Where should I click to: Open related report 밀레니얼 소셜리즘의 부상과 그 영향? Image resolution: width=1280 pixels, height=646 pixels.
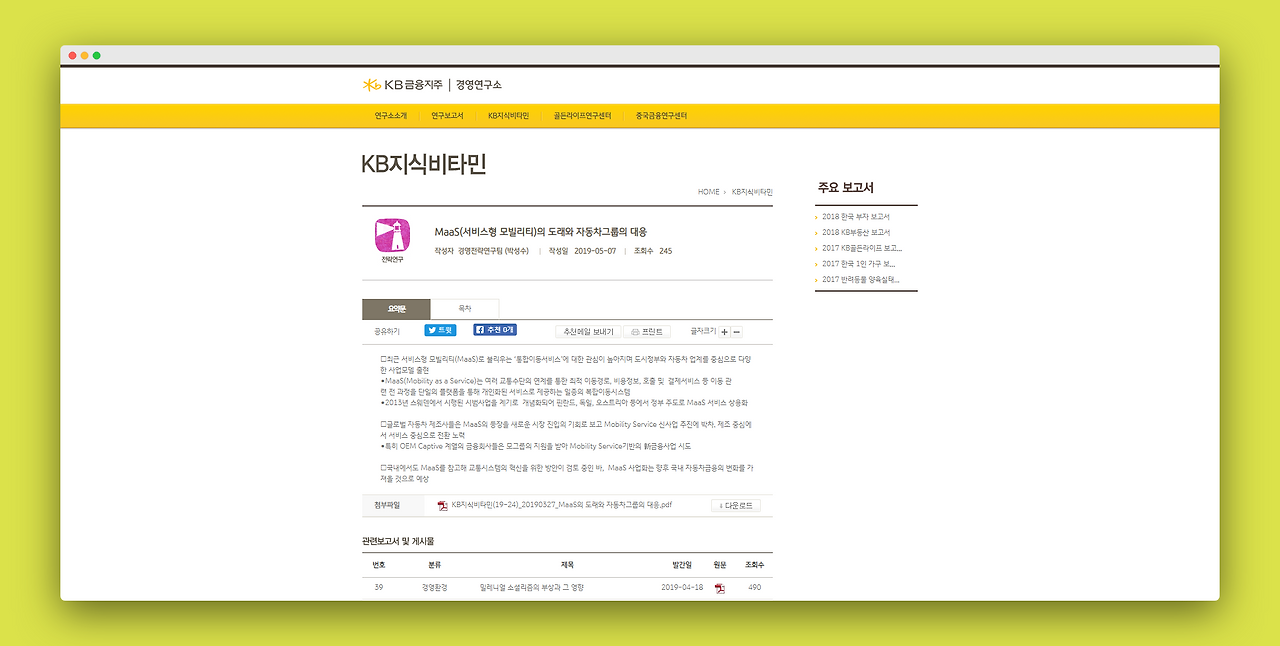pos(532,587)
